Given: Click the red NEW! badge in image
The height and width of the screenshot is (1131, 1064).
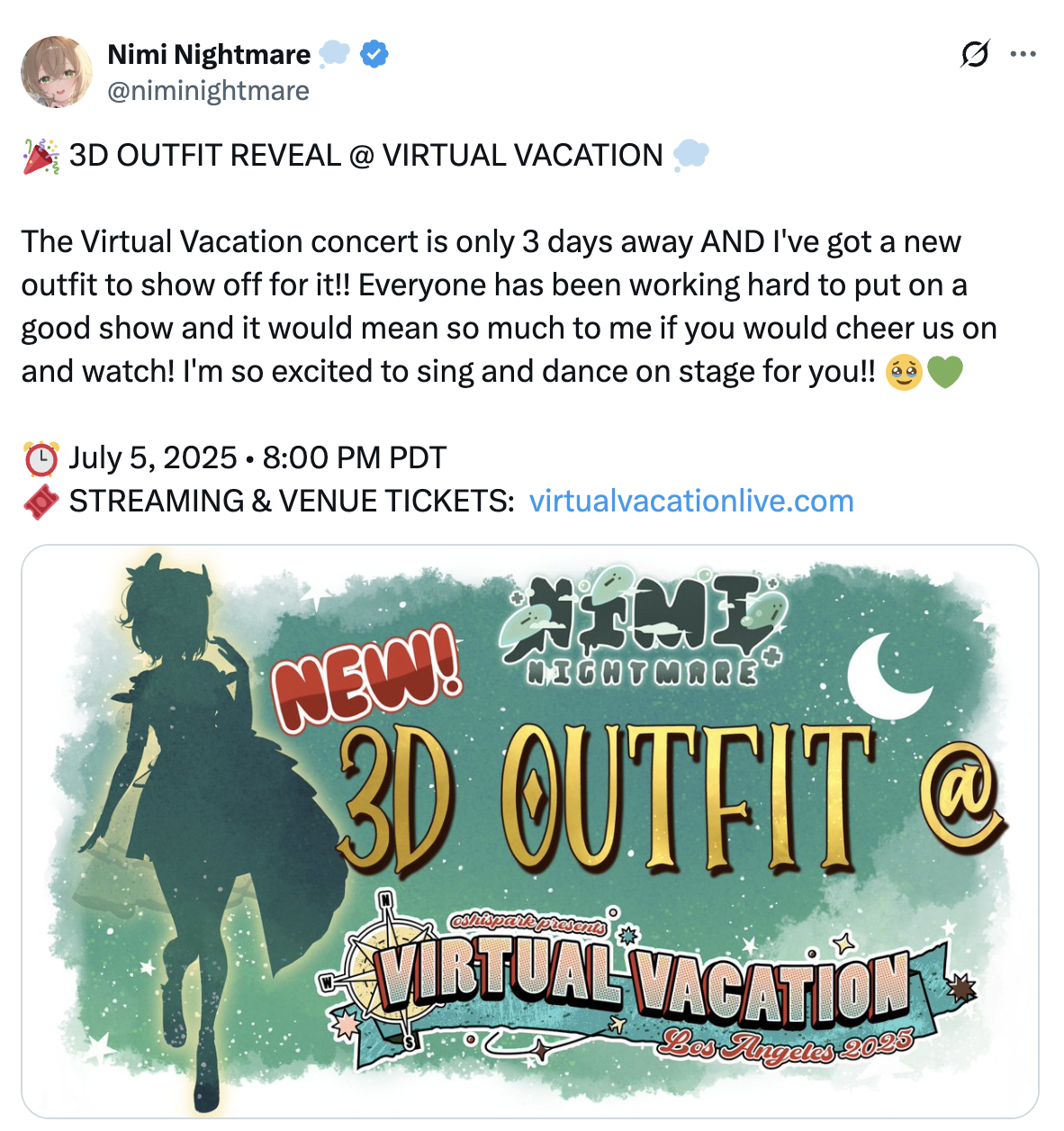Looking at the screenshot, I should (367, 680).
